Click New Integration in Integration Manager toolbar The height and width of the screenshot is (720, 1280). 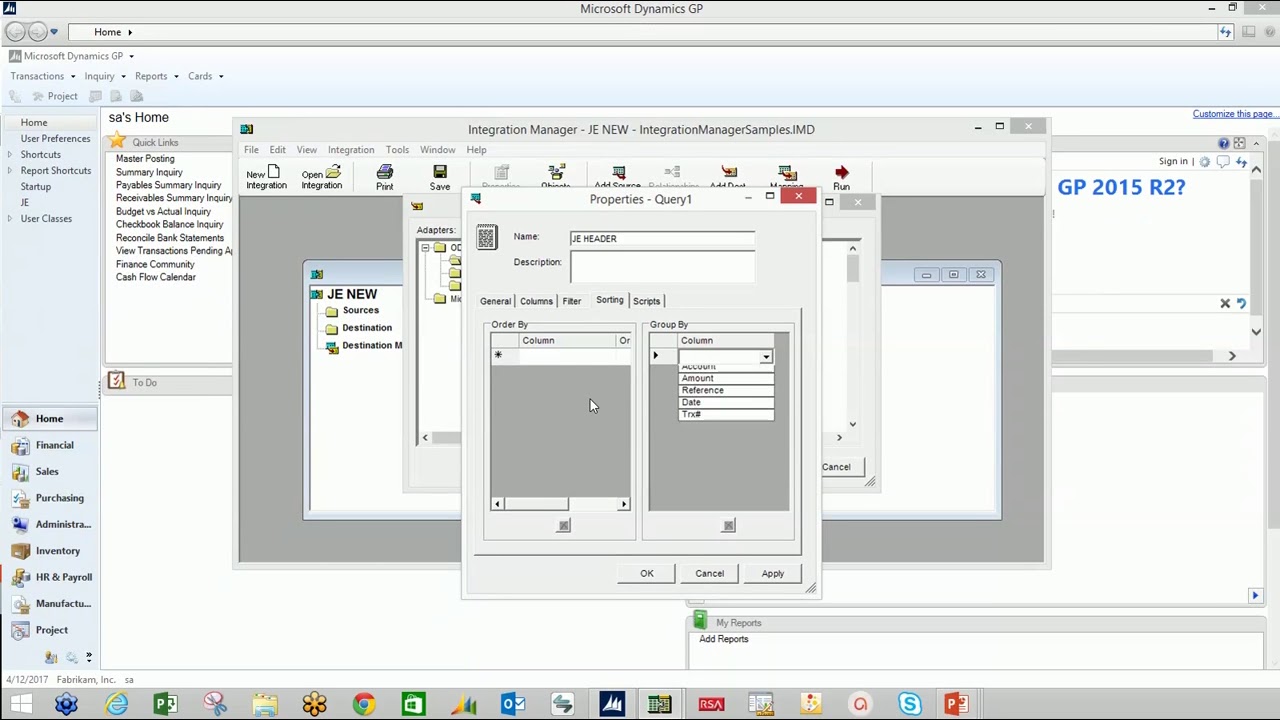[266, 178]
